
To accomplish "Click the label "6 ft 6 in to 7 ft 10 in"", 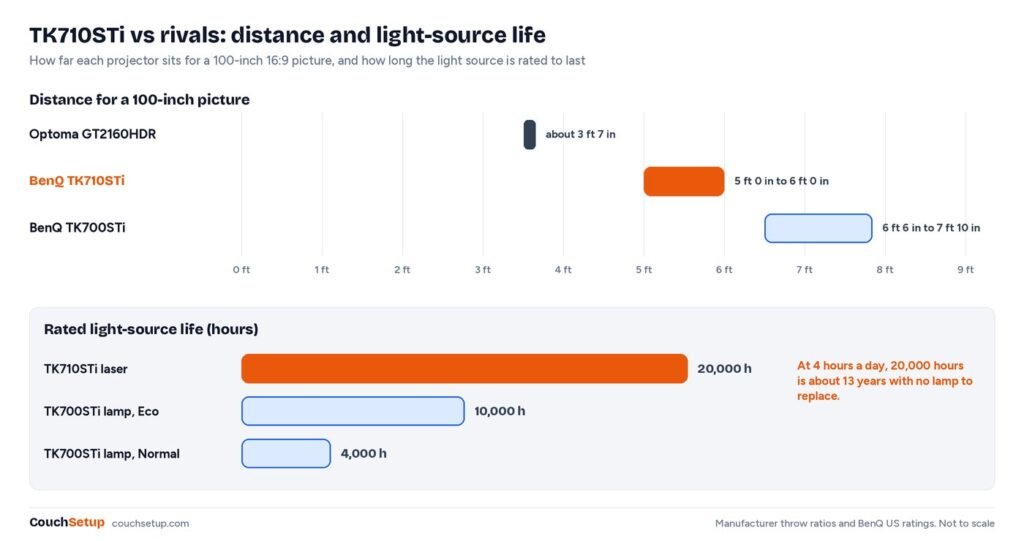I will (x=931, y=228).
